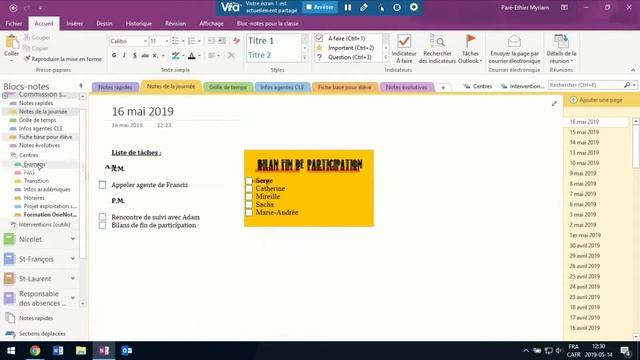Click the pointer icon in Via bar
The height and width of the screenshot is (360, 640).
381,7
